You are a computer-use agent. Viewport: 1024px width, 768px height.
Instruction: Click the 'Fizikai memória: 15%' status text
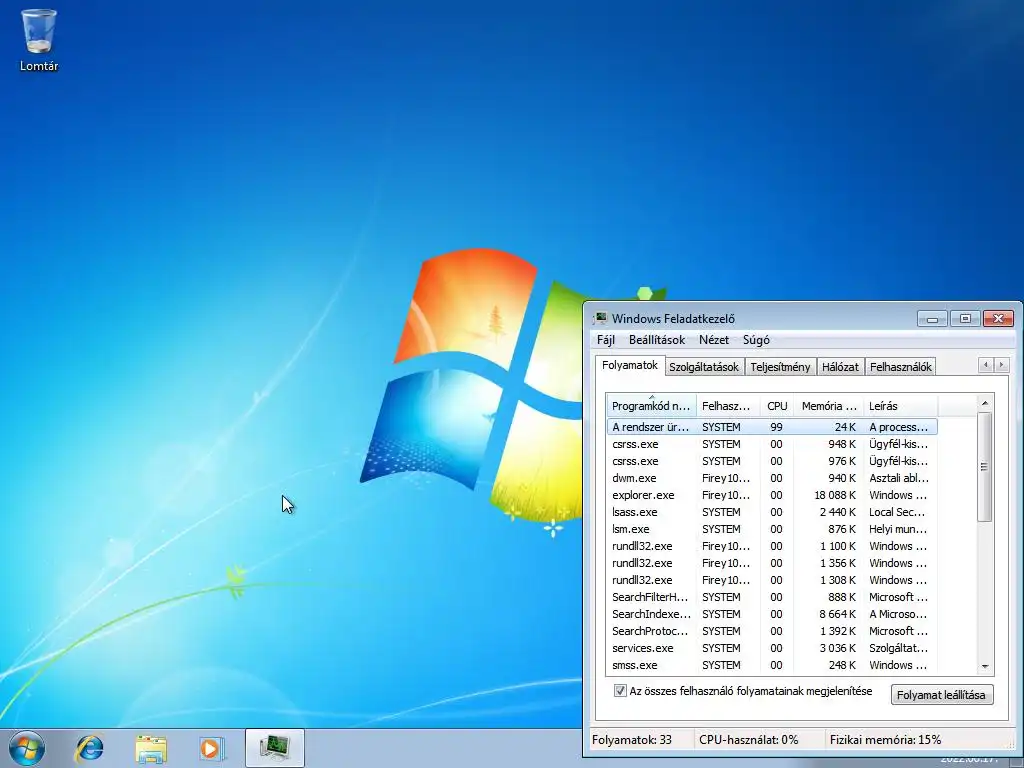click(x=885, y=740)
